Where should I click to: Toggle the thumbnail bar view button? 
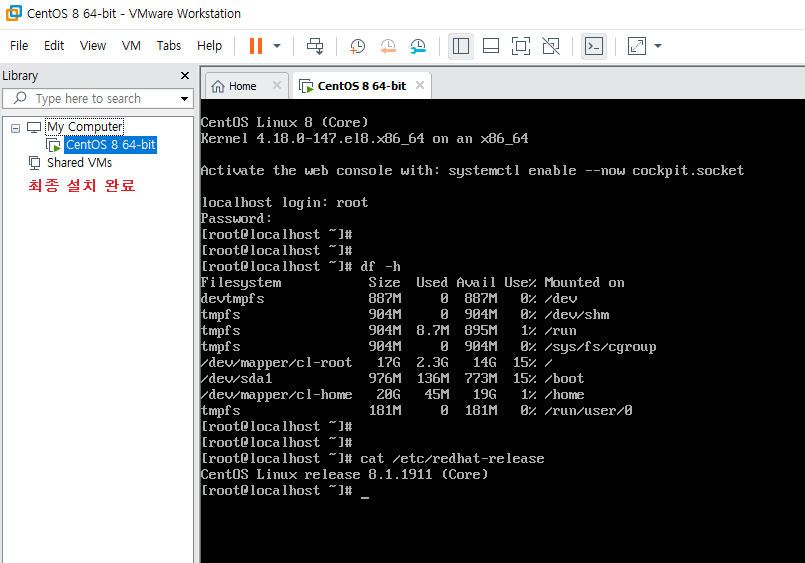click(491, 46)
